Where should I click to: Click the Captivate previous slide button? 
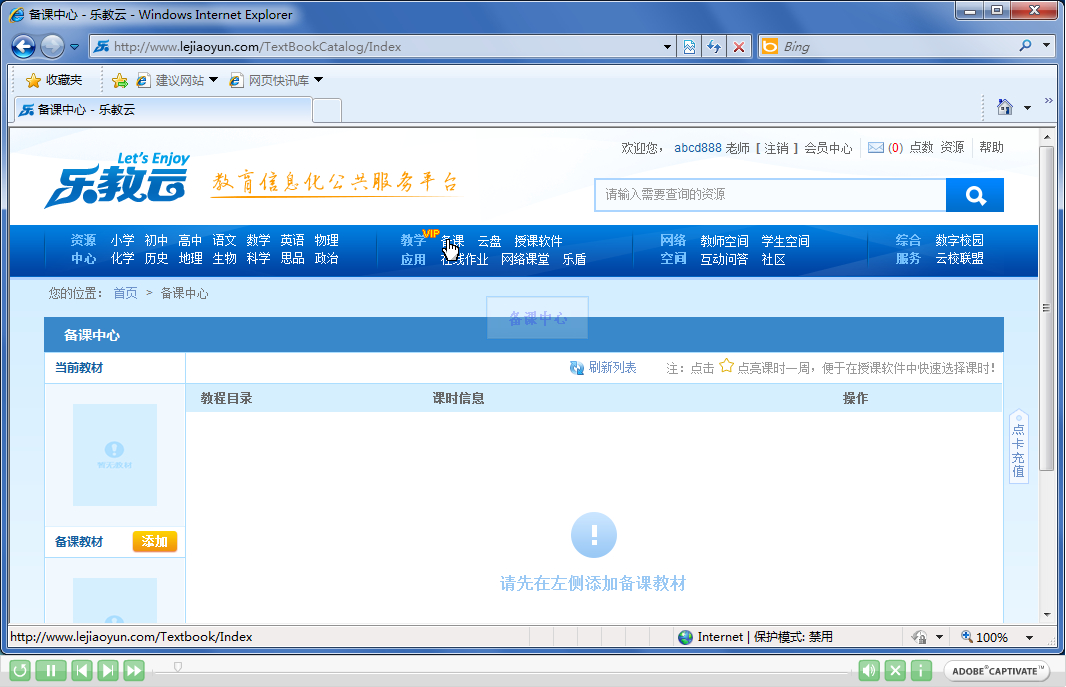point(82,671)
